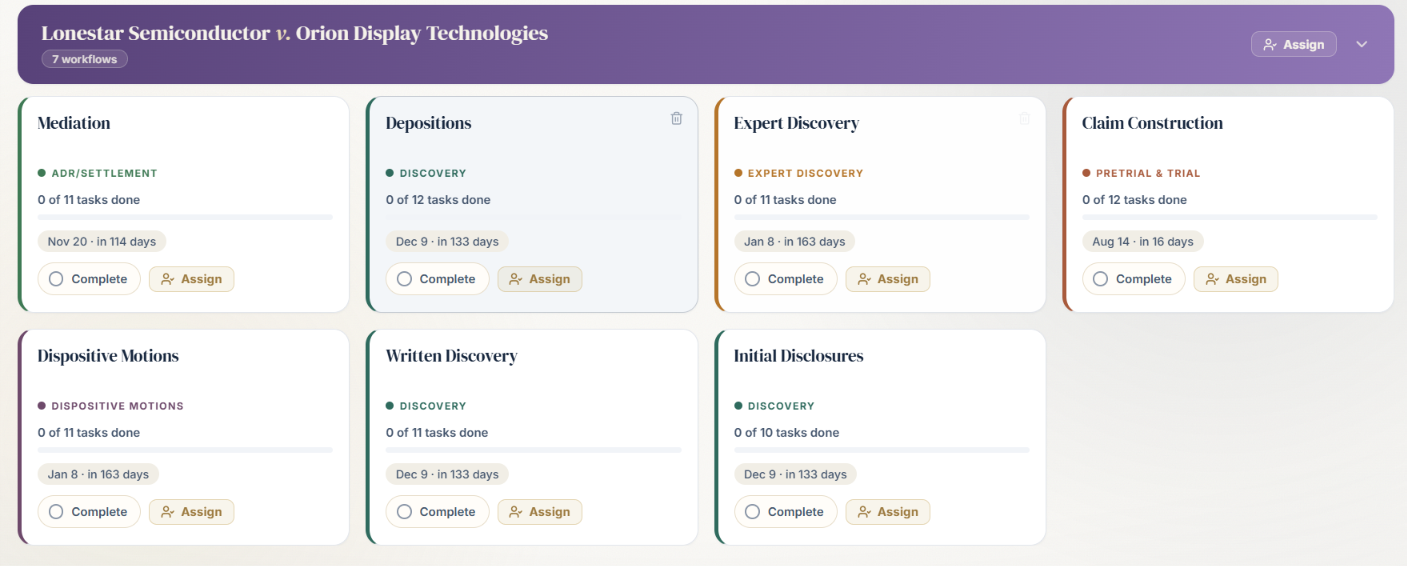Image resolution: width=1407 pixels, height=566 pixels.
Task: Click '0 of 12 tasks done' on Depositions
Action: point(438,200)
